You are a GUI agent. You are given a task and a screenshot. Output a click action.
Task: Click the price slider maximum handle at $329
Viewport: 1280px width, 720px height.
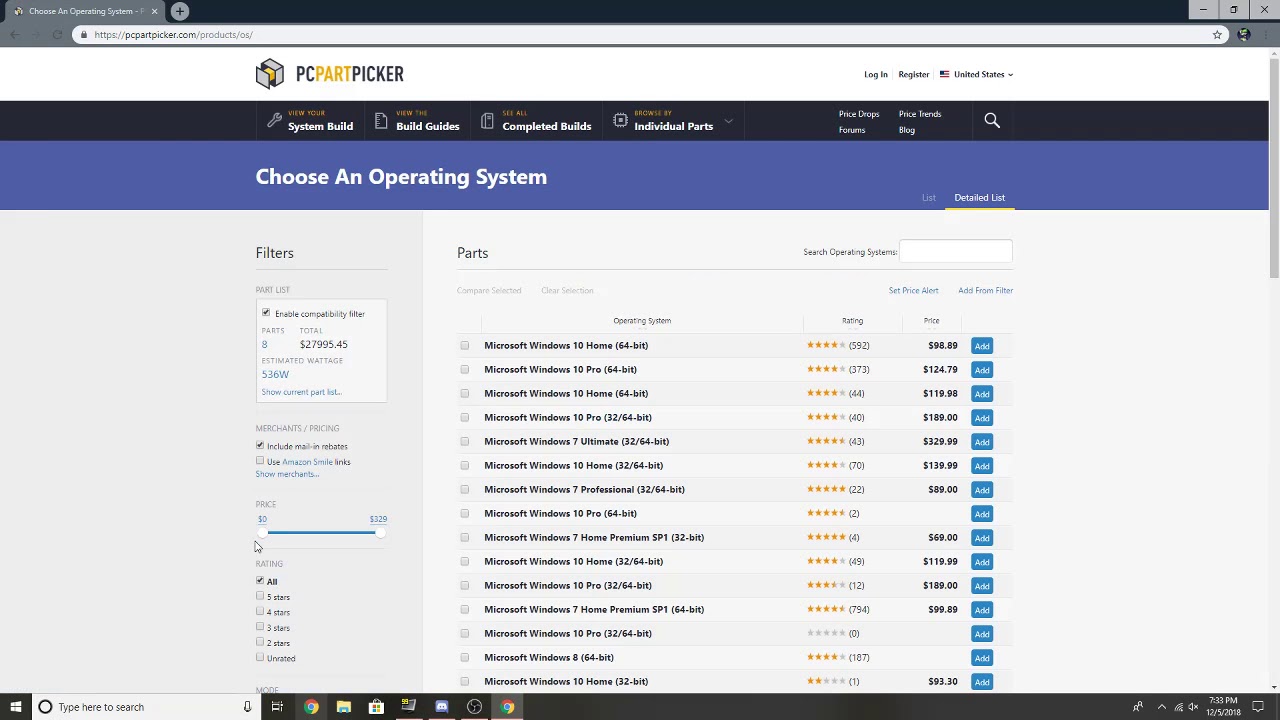(378, 532)
